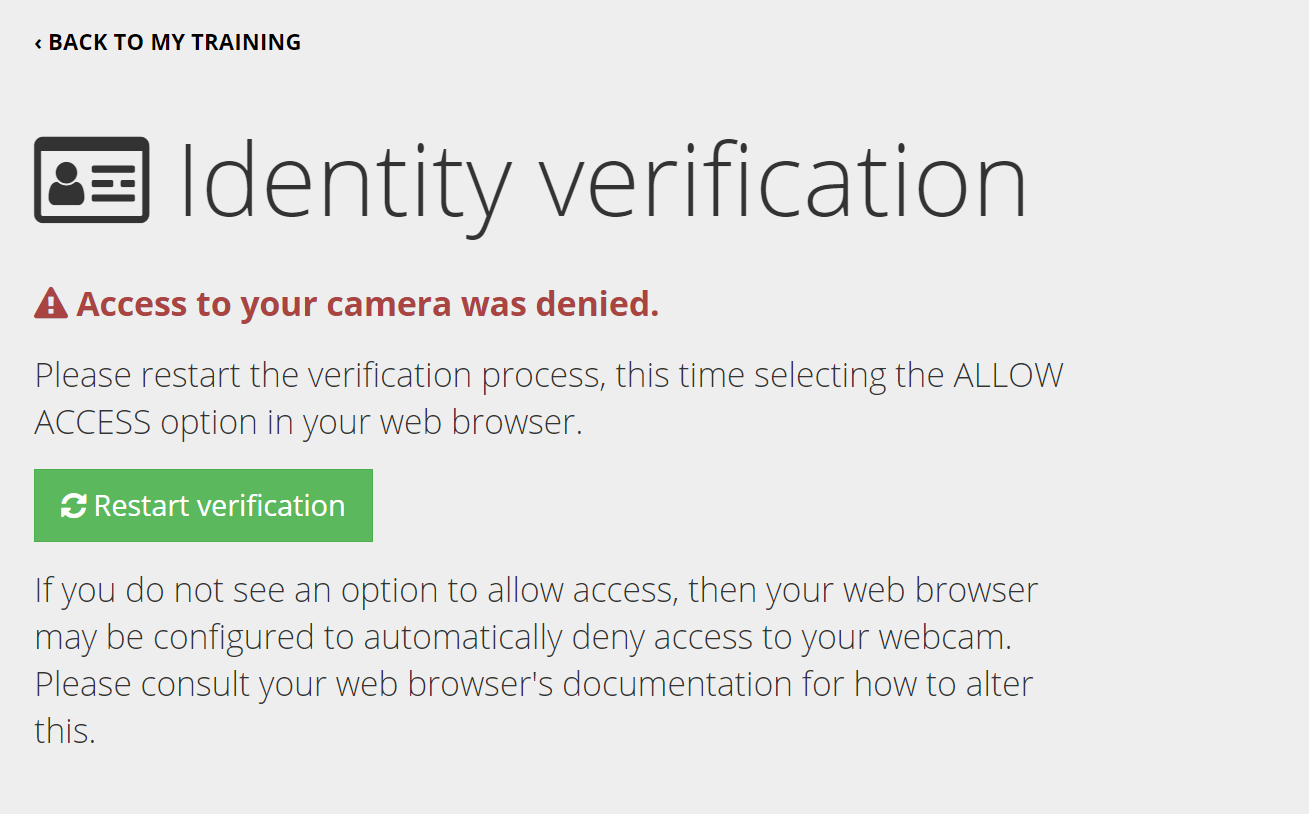Click the word 'verification' in the title
This screenshot has height=814, width=1309.
coord(783,182)
